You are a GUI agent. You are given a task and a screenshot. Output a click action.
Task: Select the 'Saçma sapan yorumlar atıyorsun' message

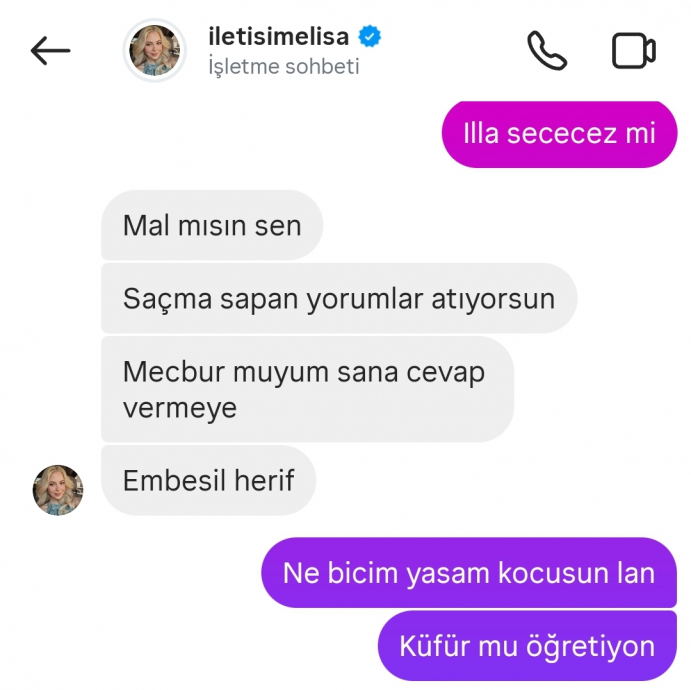tap(339, 298)
